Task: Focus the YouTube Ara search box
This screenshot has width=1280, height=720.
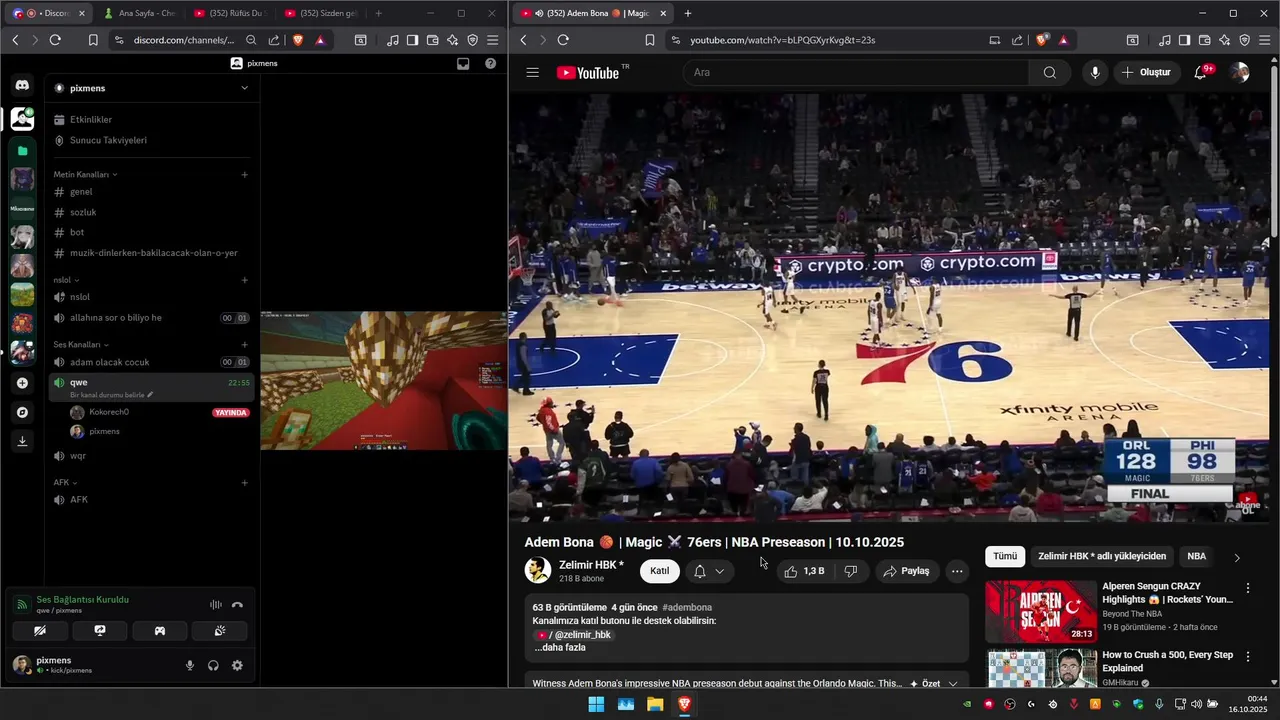Action: (x=856, y=72)
